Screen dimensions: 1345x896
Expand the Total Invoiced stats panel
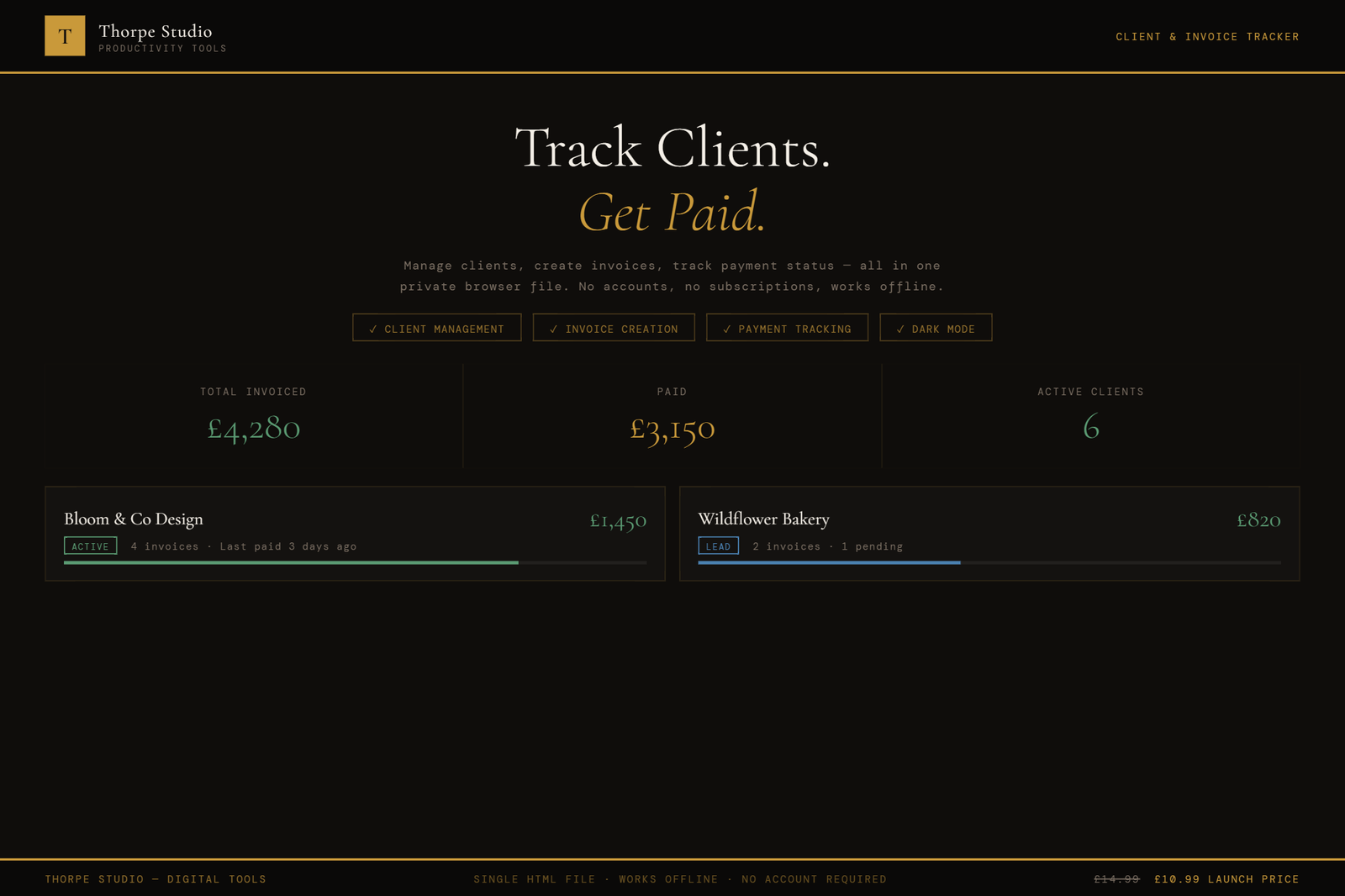coord(253,414)
